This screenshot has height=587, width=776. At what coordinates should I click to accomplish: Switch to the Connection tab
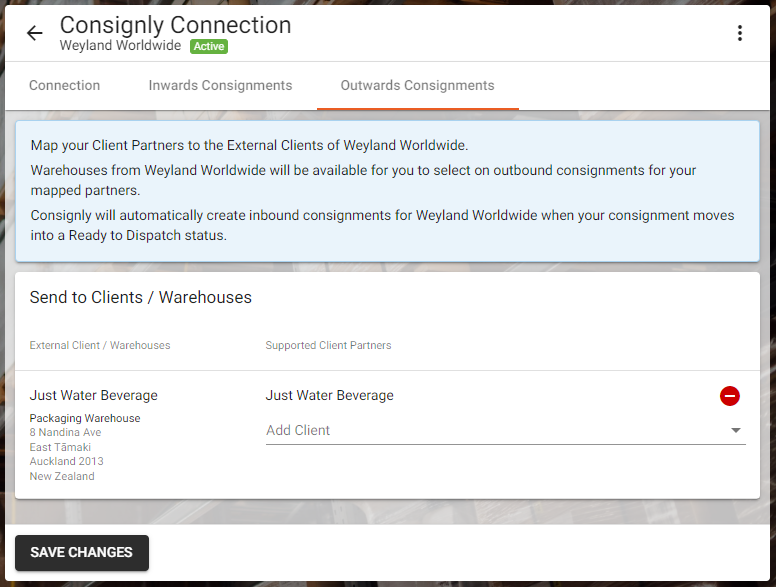[x=64, y=85]
